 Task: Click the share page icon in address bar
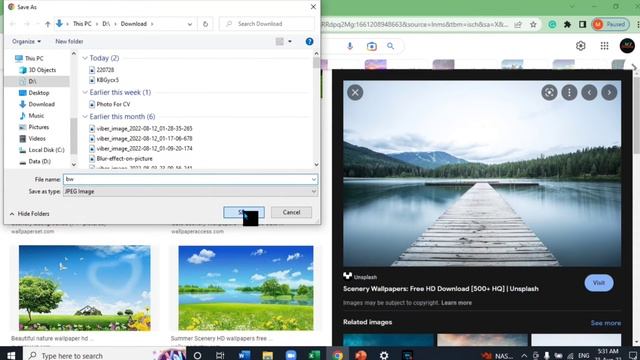518,24
